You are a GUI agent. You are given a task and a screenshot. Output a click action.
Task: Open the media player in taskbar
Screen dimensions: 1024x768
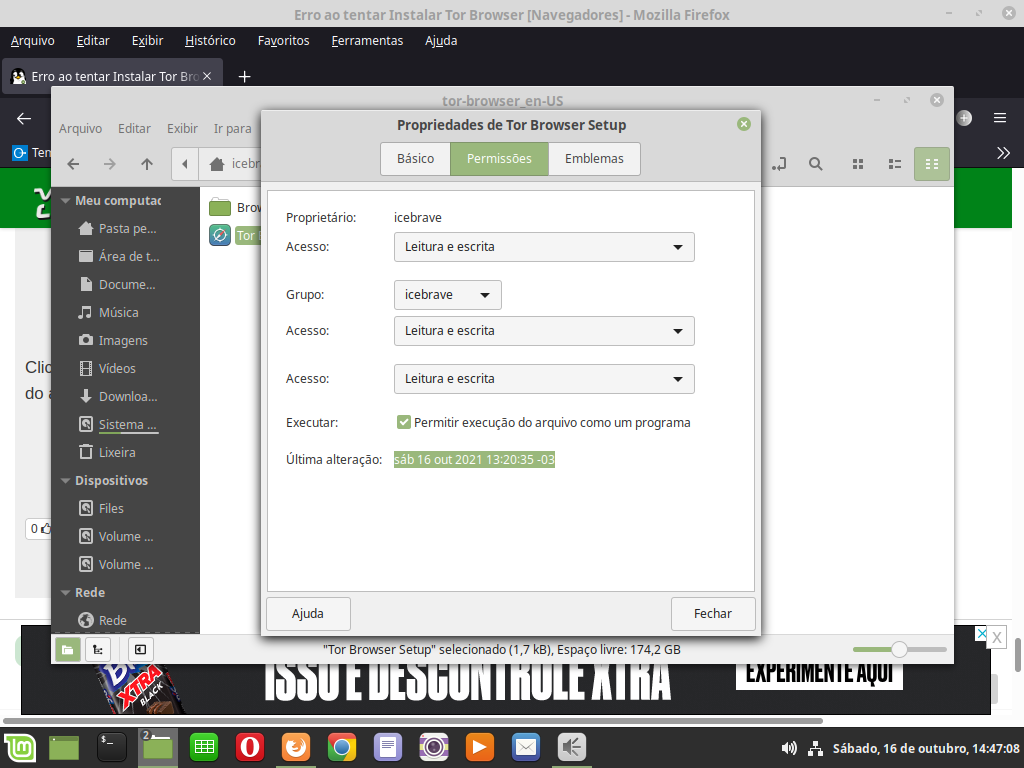coord(479,748)
